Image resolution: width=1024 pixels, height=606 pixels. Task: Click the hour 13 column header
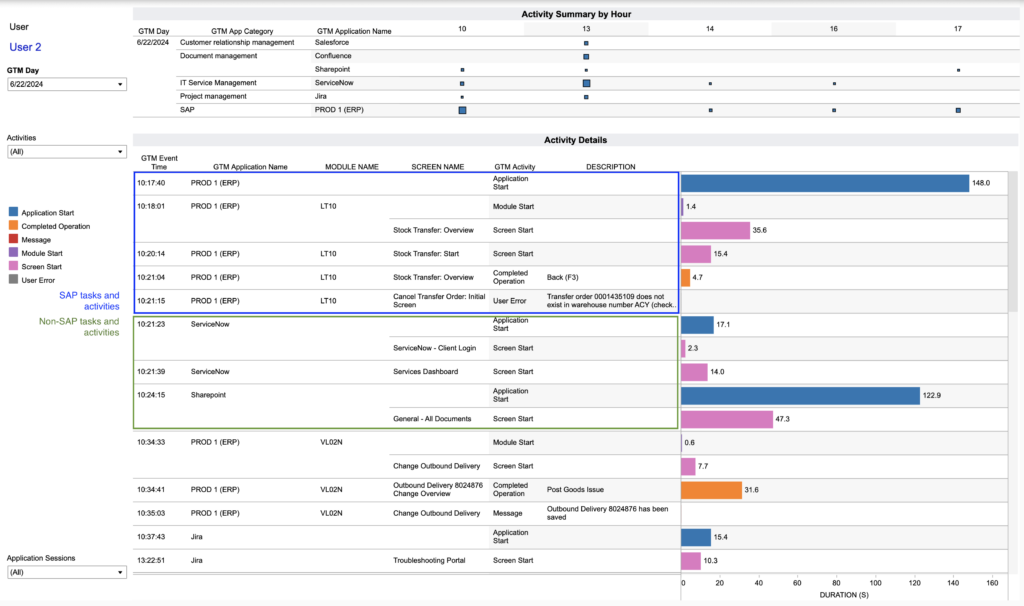point(586,29)
